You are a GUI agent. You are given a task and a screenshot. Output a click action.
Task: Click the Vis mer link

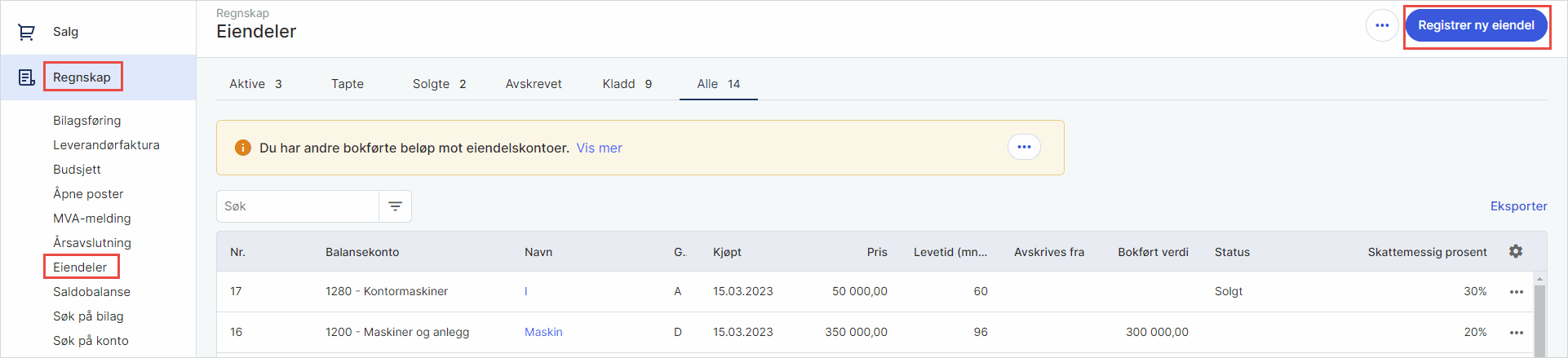click(599, 148)
